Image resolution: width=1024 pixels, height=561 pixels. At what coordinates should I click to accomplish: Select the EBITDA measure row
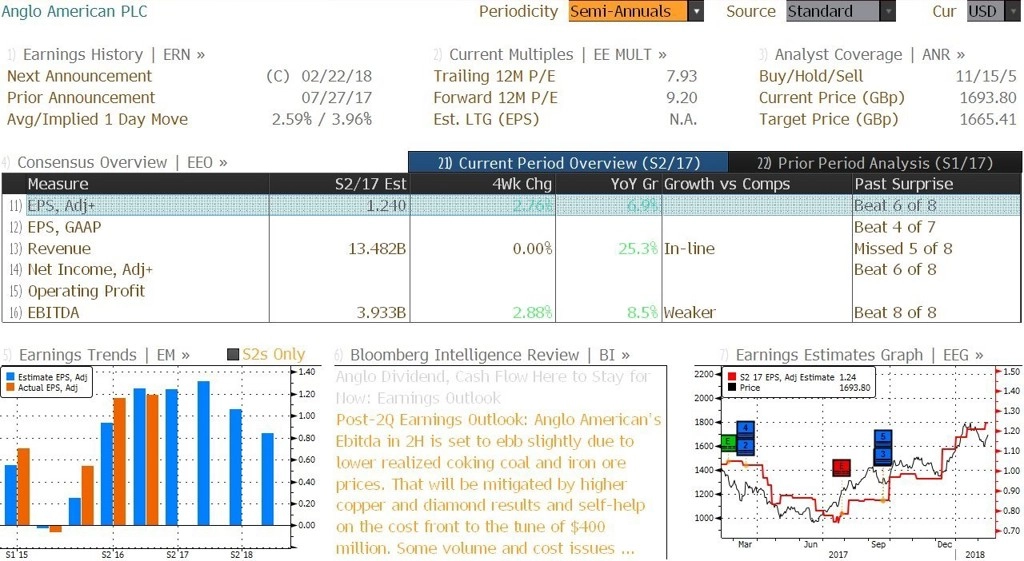[x=511, y=312]
